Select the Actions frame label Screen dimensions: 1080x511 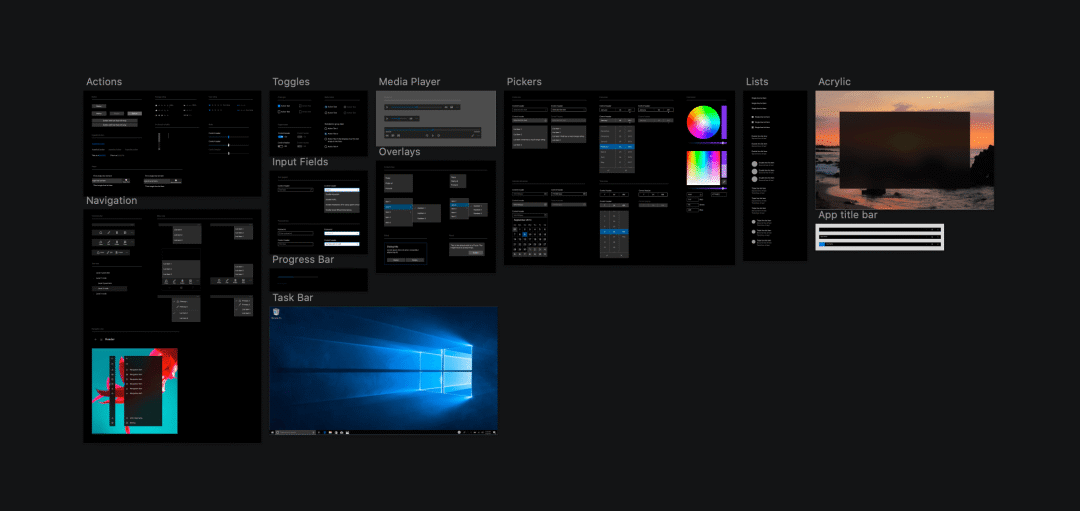click(x=104, y=82)
